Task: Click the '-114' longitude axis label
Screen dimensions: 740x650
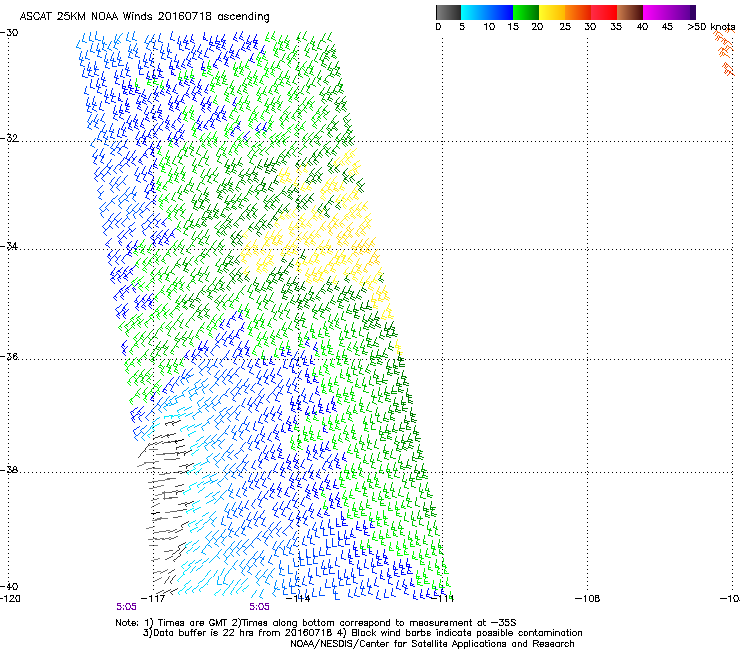Action: pos(298,599)
